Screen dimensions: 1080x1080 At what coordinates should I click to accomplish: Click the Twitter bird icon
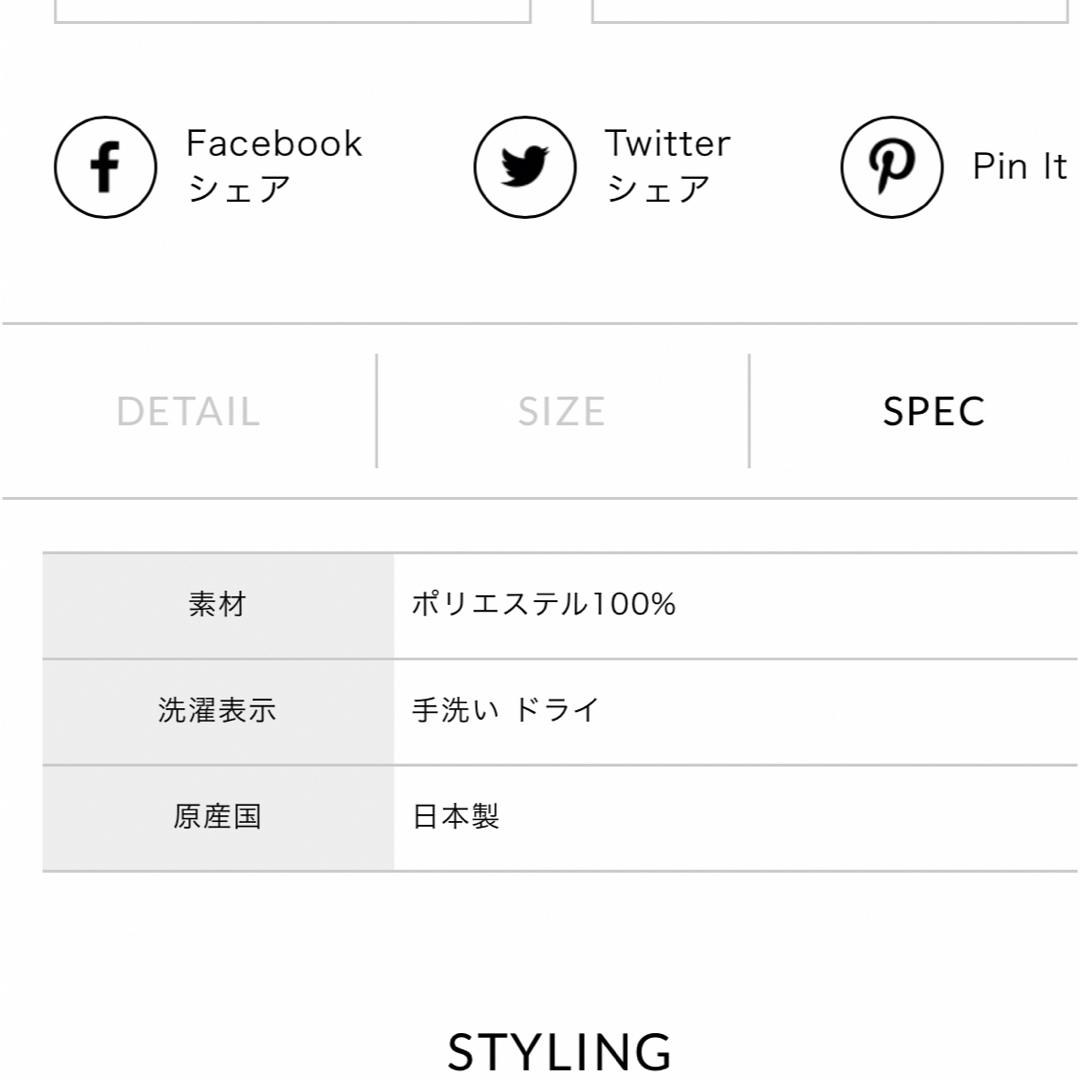525,167
